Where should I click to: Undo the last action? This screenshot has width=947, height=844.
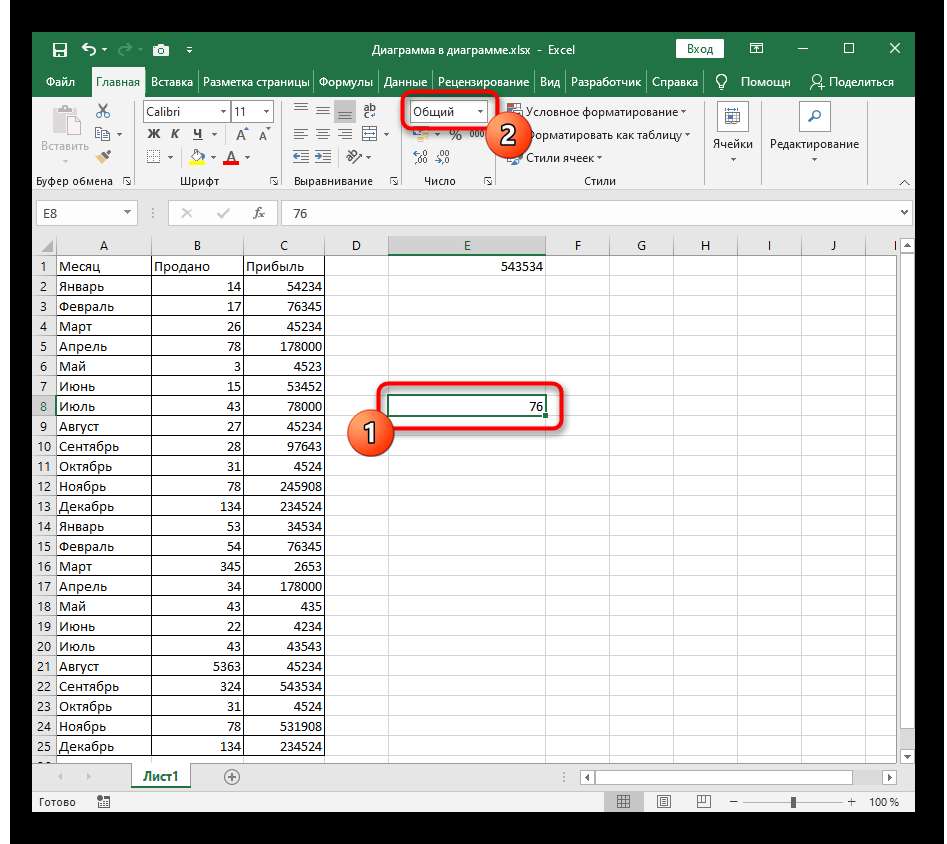(x=89, y=50)
